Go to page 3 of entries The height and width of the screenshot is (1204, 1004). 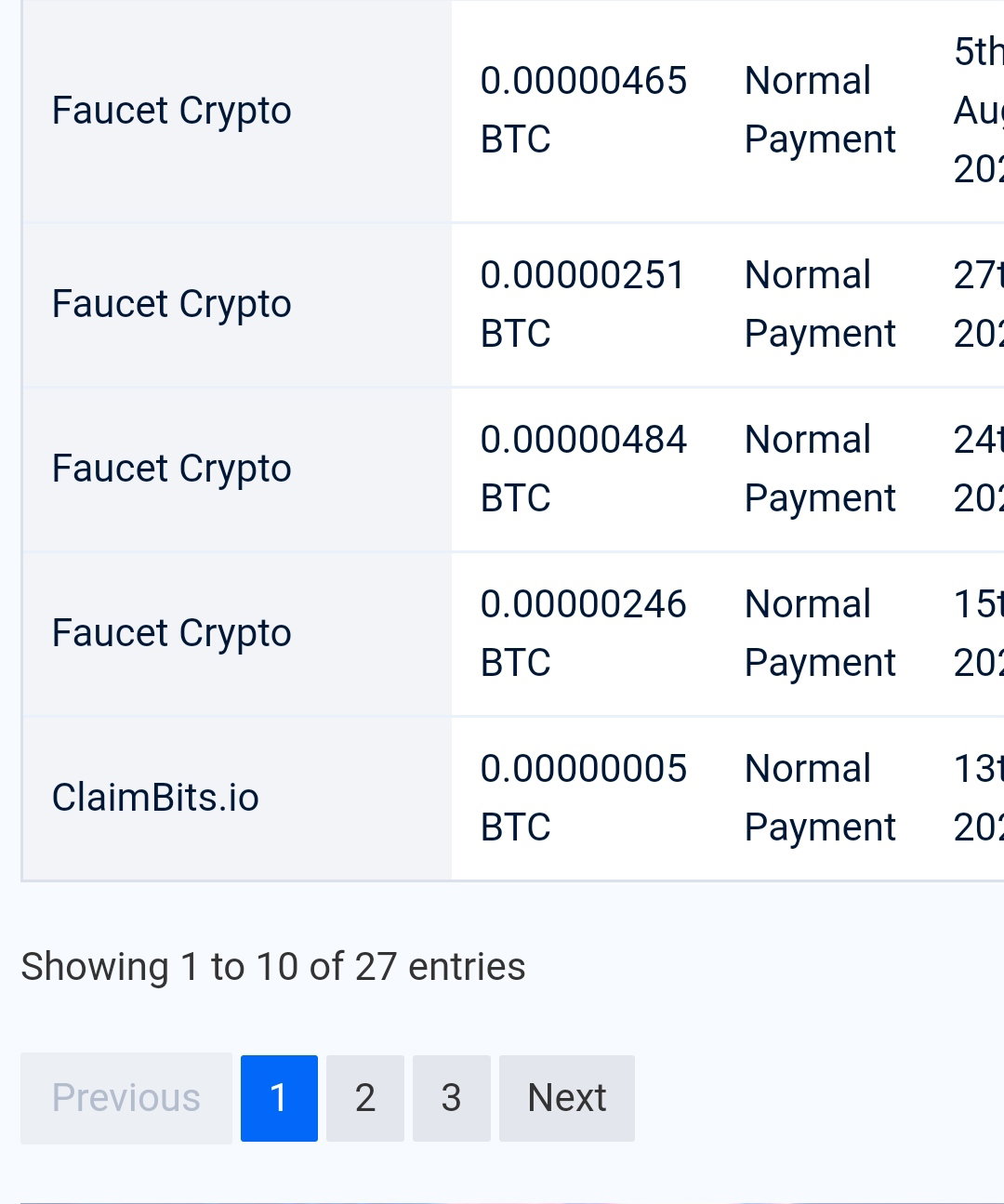pyautogui.click(x=452, y=1098)
